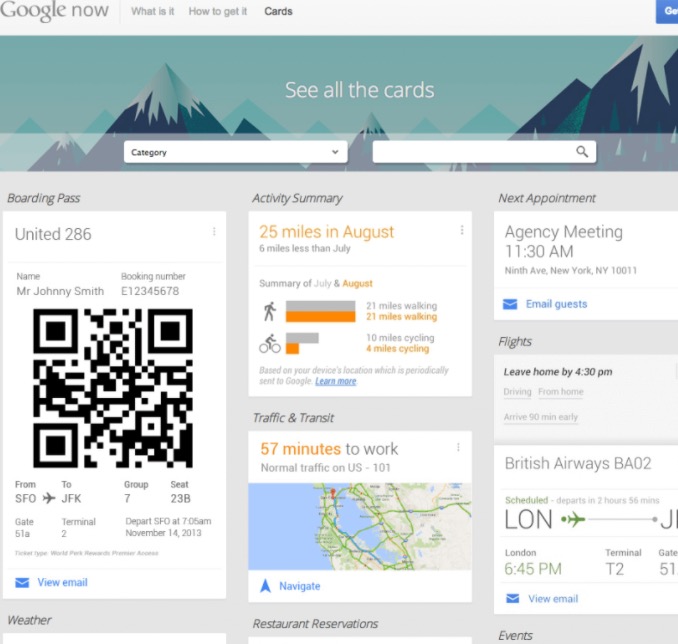
Task: Click the booking number 'E12345678'
Action: [150, 291]
